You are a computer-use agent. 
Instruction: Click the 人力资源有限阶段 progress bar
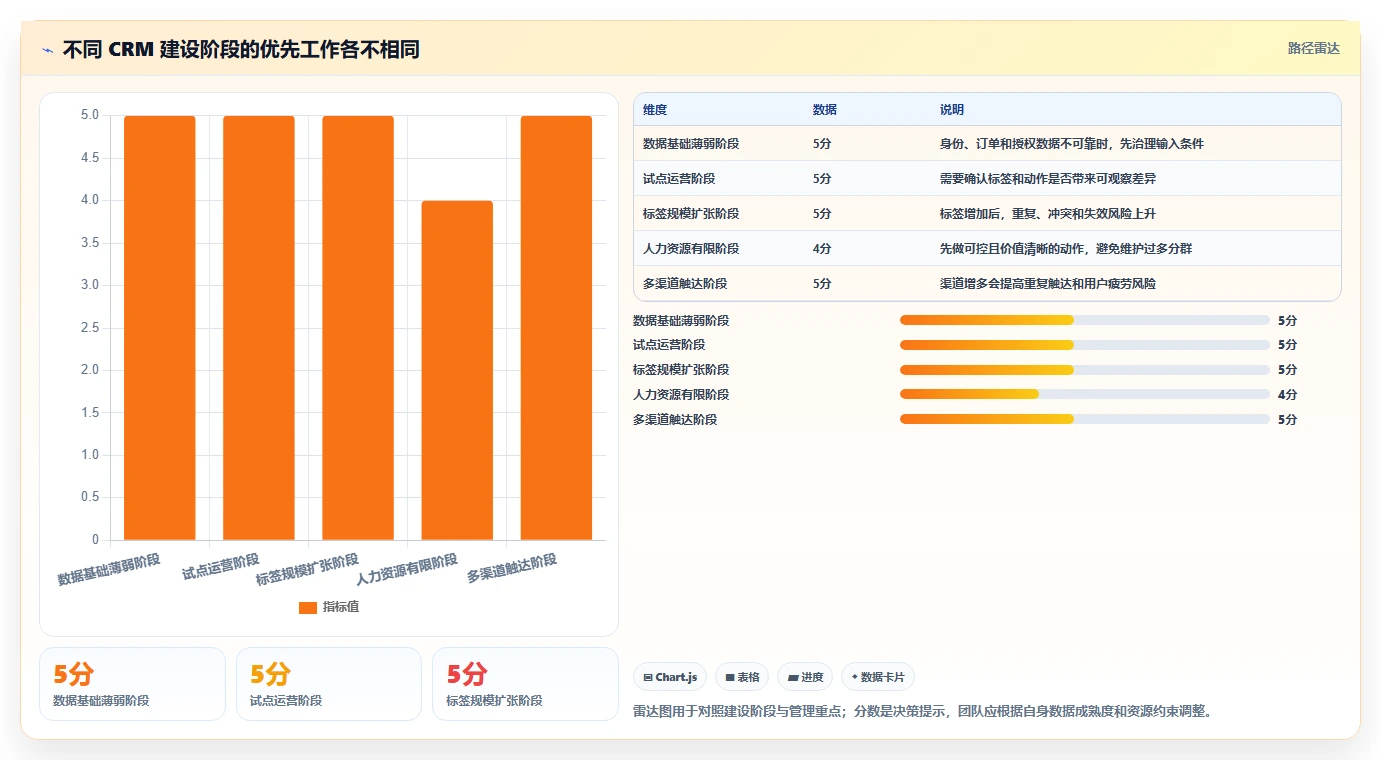click(x=1085, y=394)
